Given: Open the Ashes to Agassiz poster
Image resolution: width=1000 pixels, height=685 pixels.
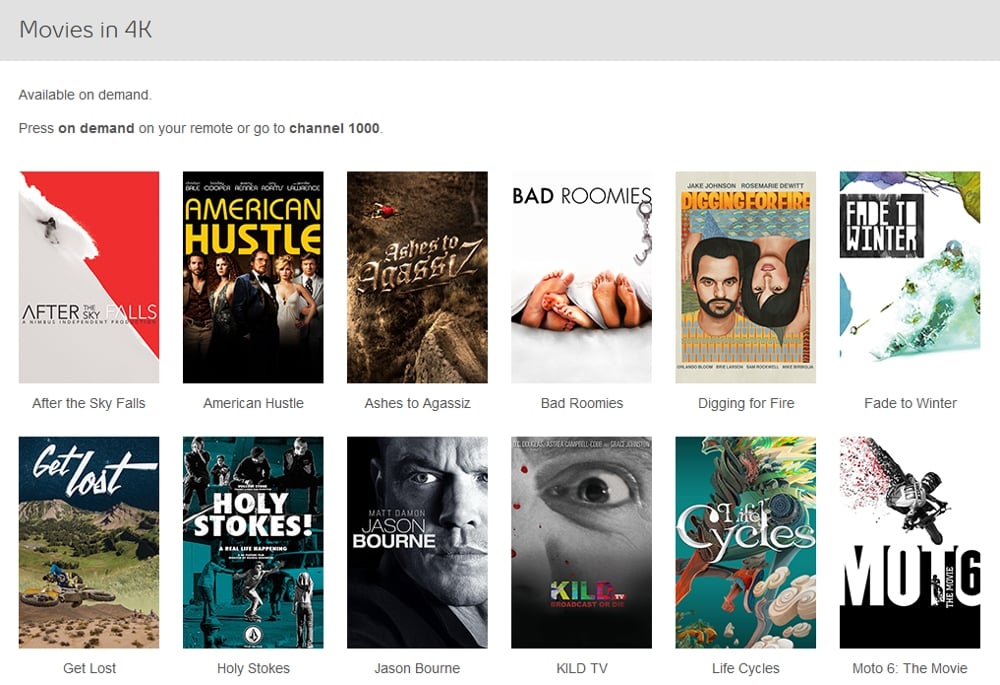Looking at the screenshot, I should pos(417,277).
